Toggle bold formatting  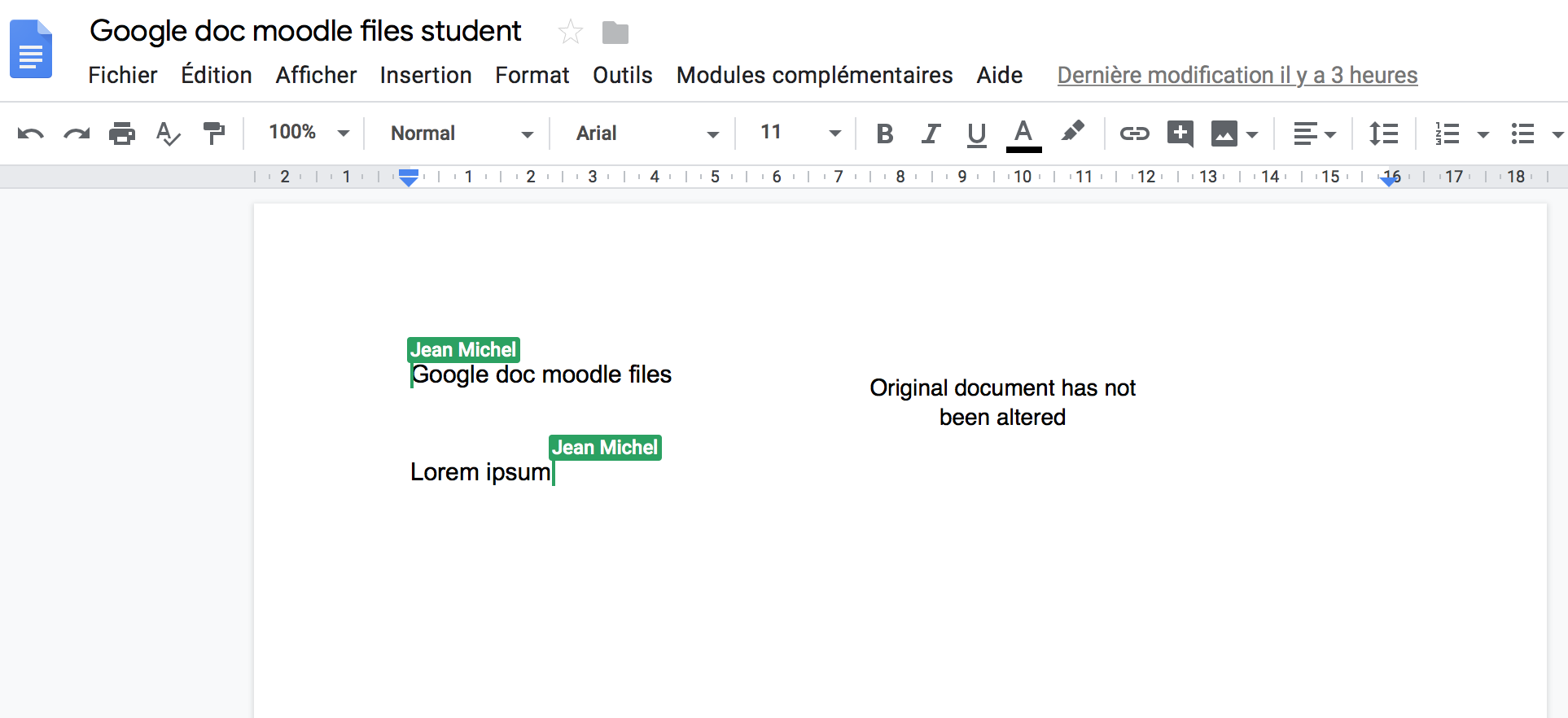click(885, 134)
